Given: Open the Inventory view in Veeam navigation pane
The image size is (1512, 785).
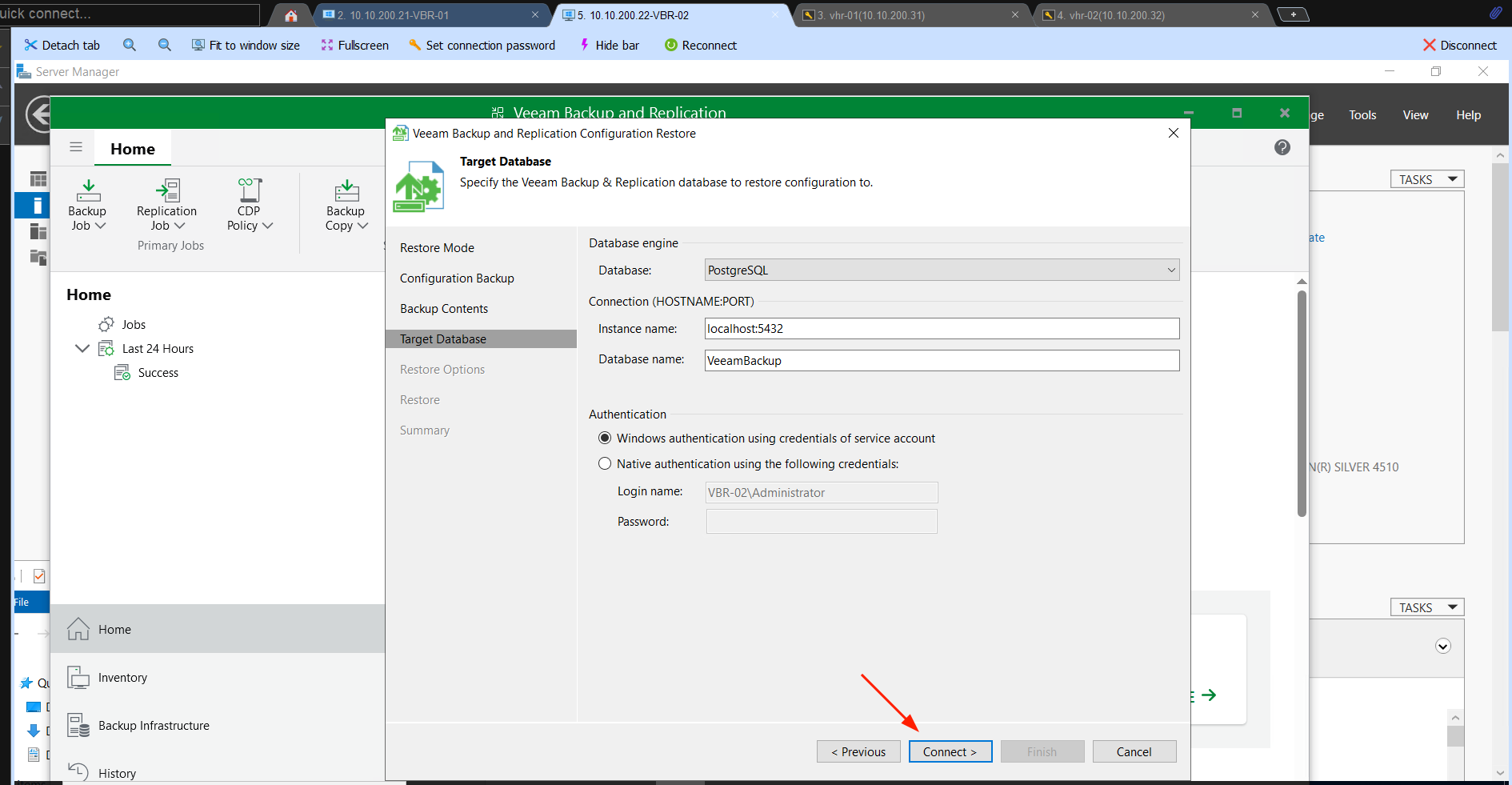Looking at the screenshot, I should [x=218, y=677].
